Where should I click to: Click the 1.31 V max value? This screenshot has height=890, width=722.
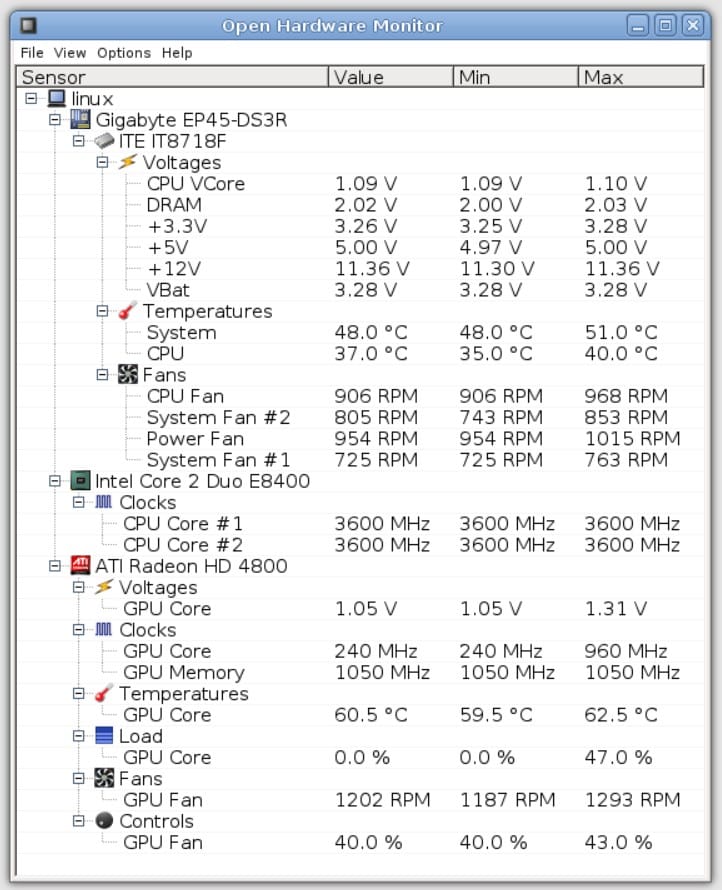pyautogui.click(x=616, y=608)
